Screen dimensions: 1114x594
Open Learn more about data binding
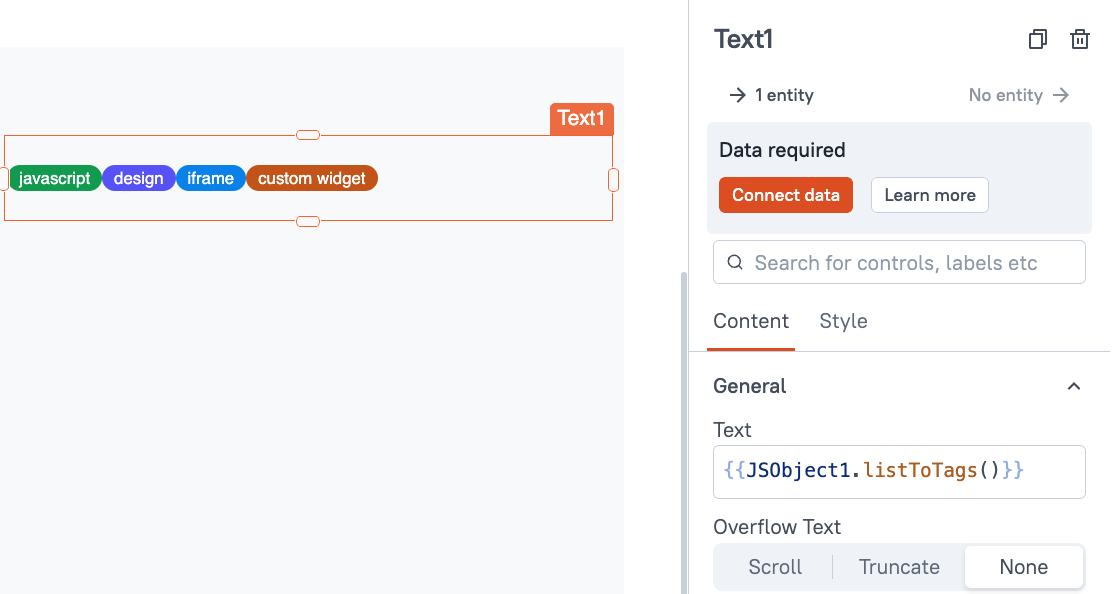(929, 195)
